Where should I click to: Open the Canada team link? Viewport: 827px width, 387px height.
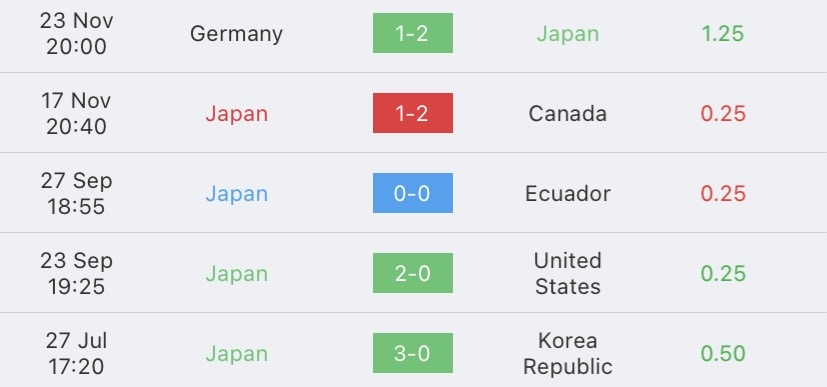coord(568,113)
